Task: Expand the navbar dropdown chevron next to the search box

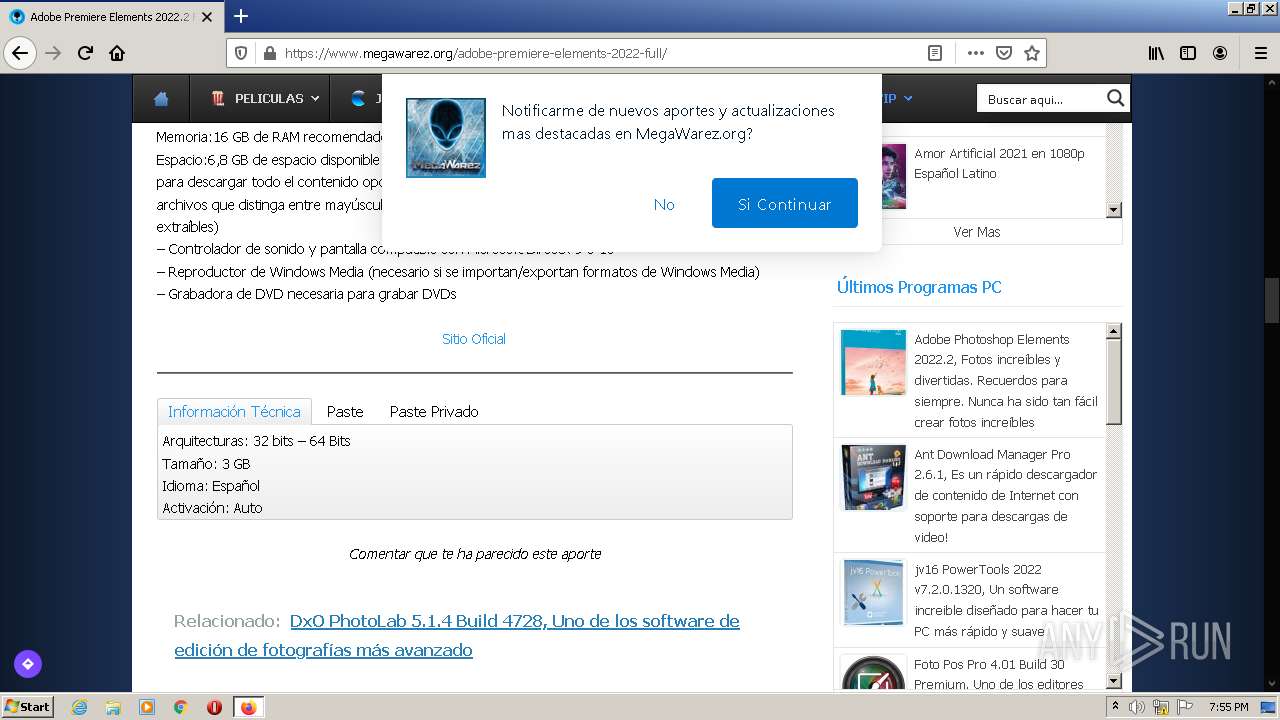Action: click(908, 98)
